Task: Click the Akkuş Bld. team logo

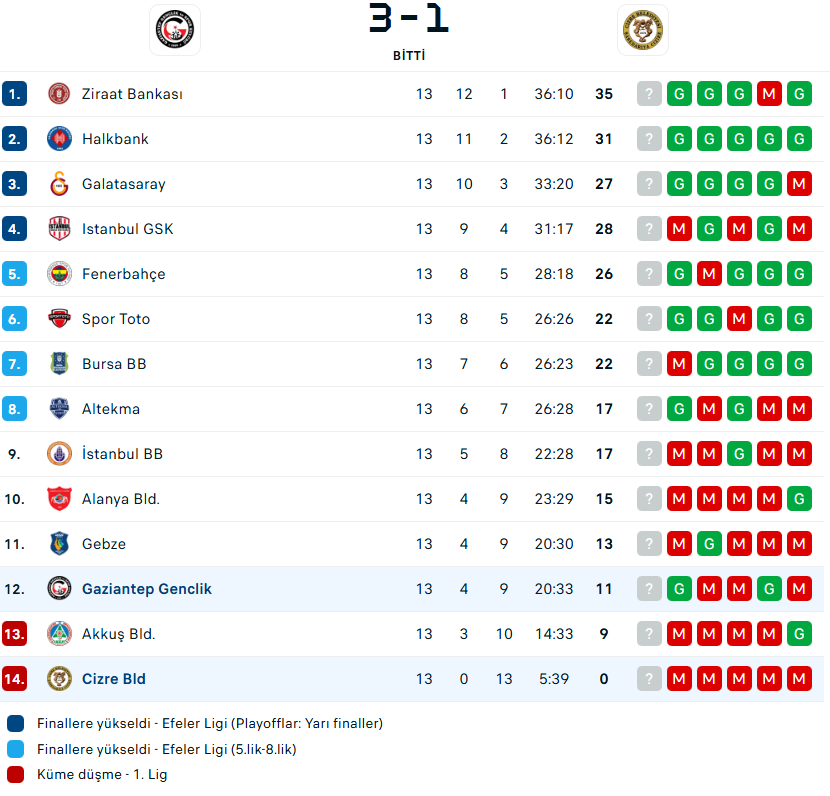Action: (59, 634)
